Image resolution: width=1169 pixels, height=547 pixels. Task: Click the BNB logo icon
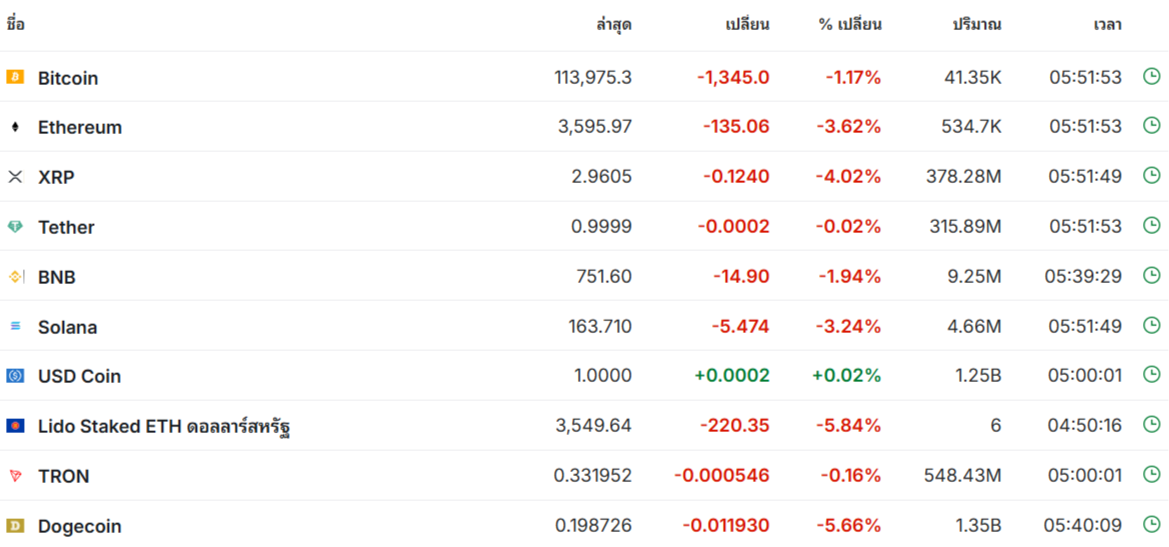[x=15, y=277]
